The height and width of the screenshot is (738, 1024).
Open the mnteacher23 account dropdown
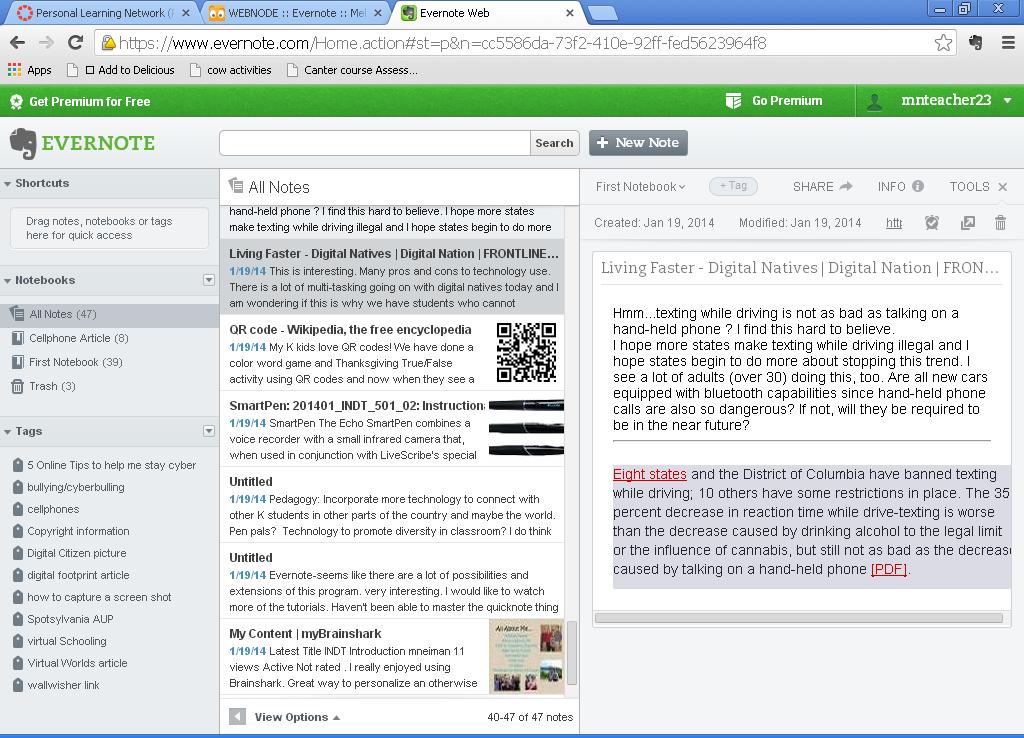[1008, 101]
